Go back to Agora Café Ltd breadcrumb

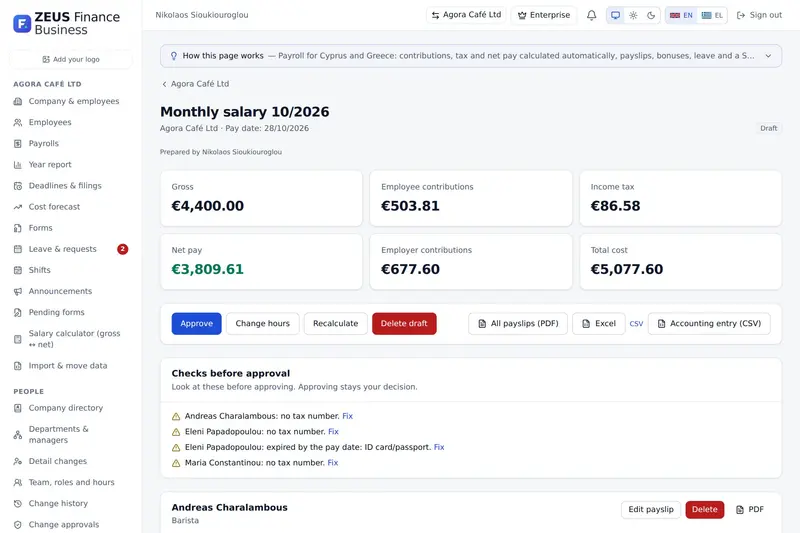coord(195,84)
